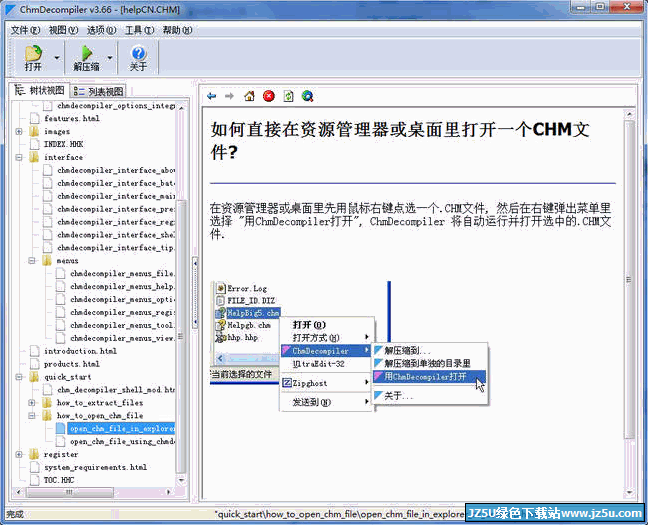Select chmdecompiler_menus_tool item

[x=122, y=325]
